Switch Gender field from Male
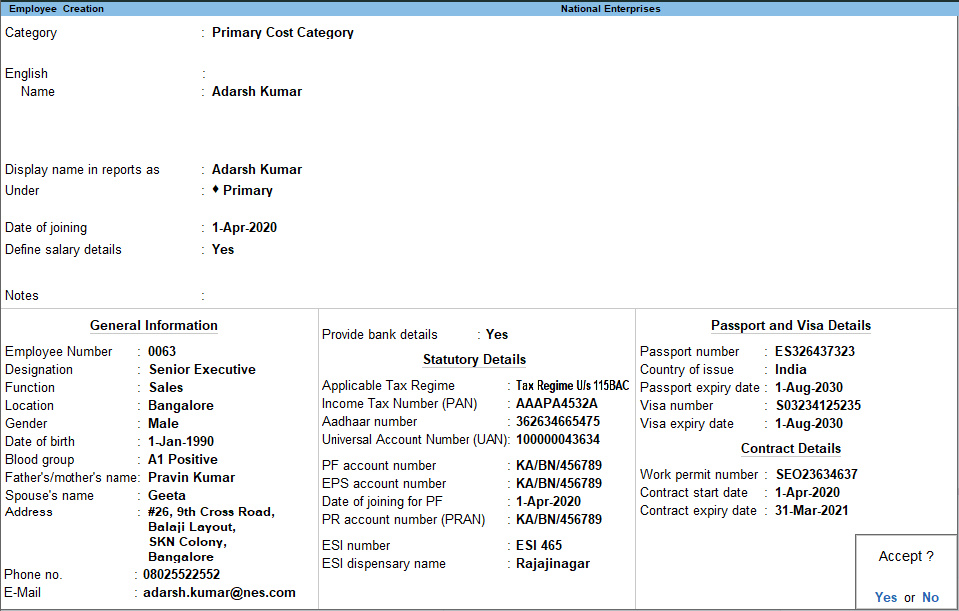This screenshot has height=611, width=959. click(164, 423)
